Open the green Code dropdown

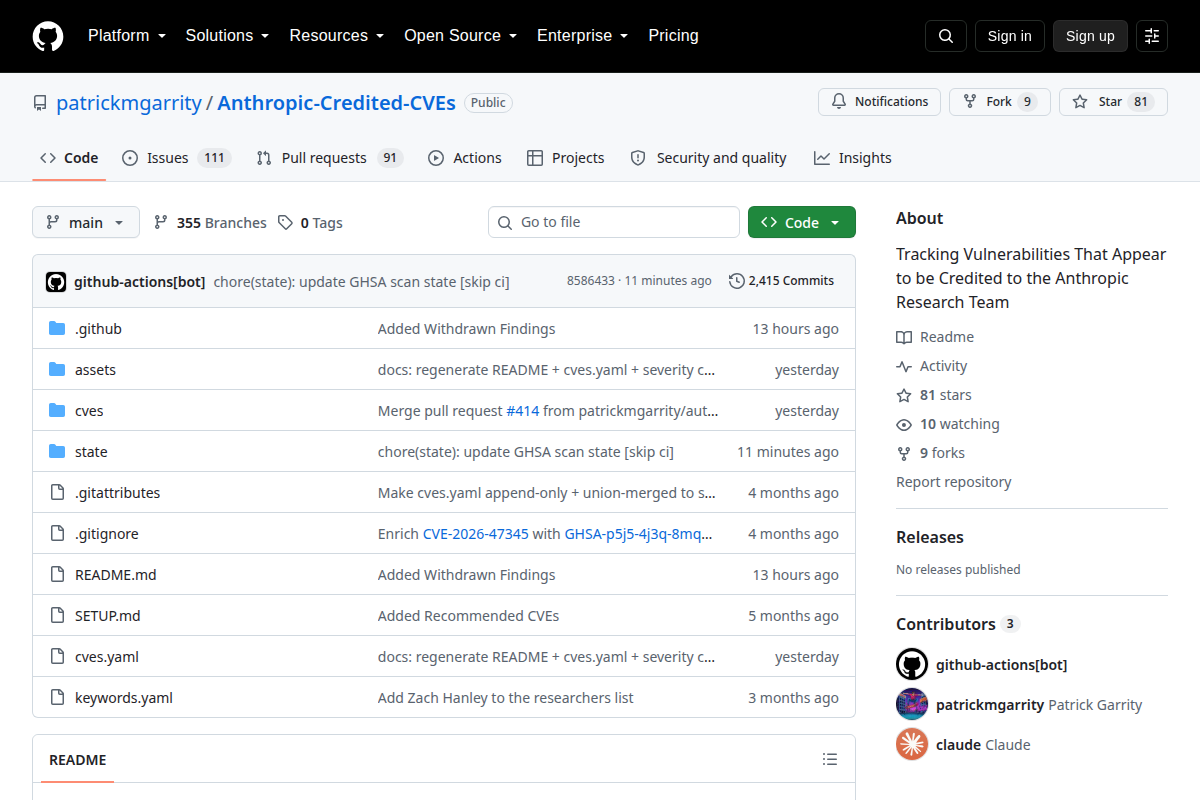pos(802,222)
